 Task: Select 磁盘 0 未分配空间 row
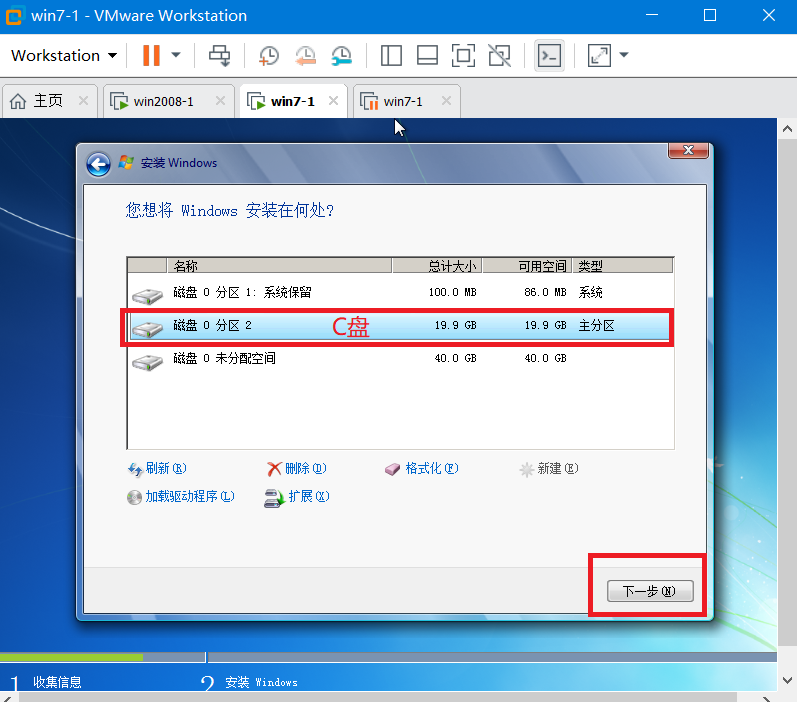pos(401,358)
